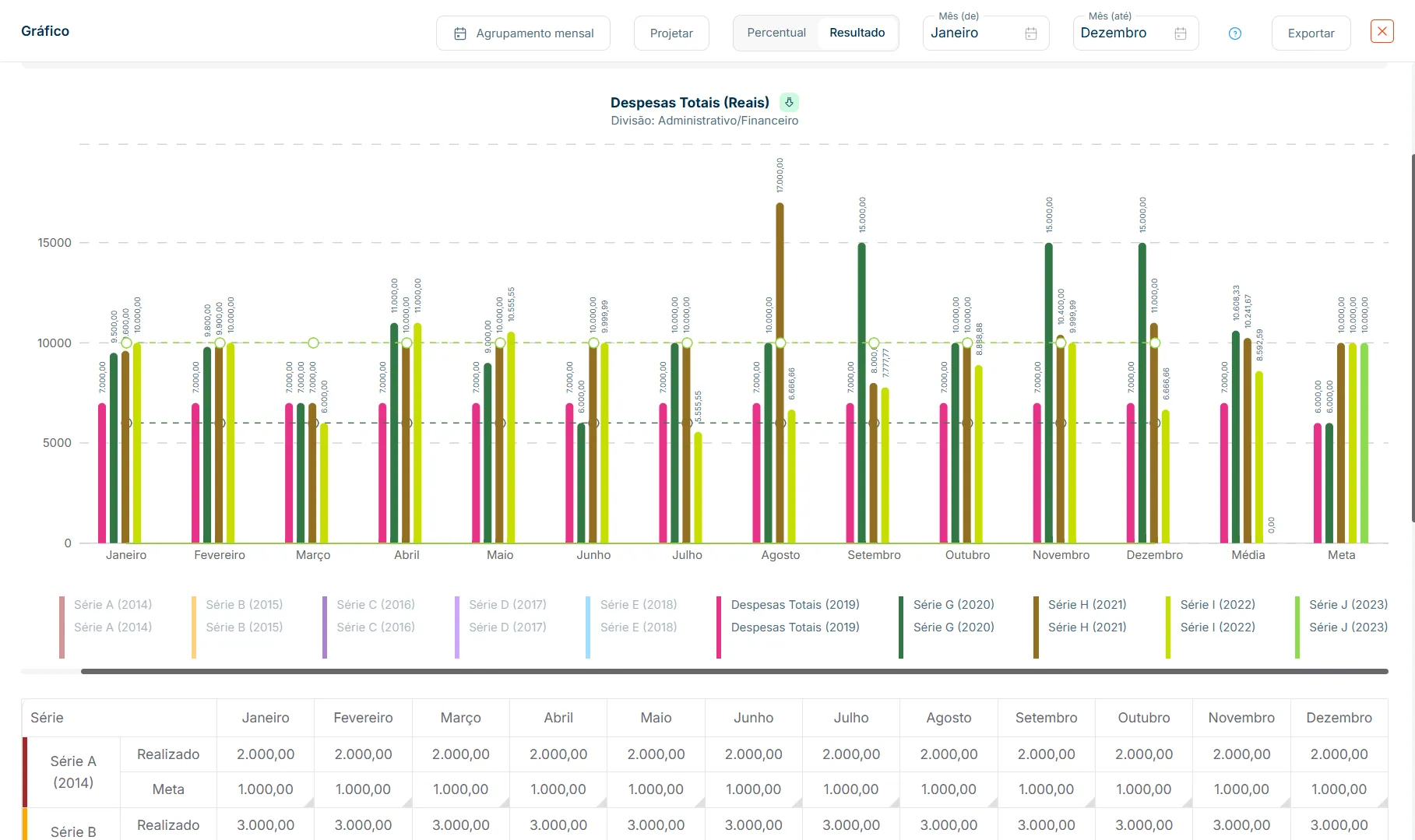Click the vertical scrollbar at right edge
Screen dimensions: 1415x840
pos(1413,338)
